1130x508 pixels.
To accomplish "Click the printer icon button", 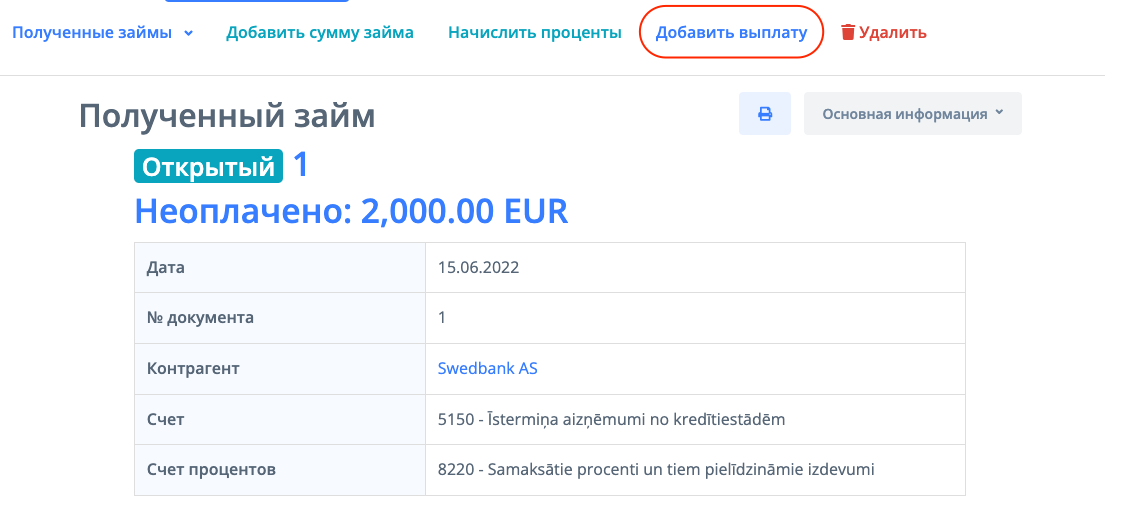I will (765, 114).
